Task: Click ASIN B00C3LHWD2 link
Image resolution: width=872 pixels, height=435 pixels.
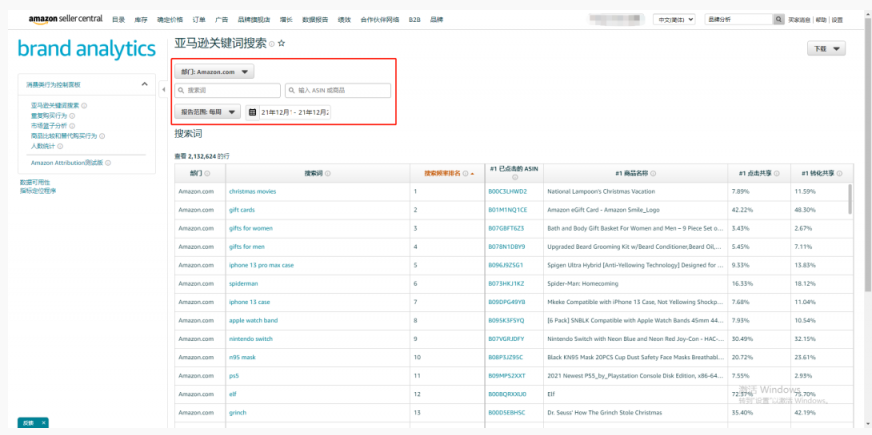Action: coord(508,191)
